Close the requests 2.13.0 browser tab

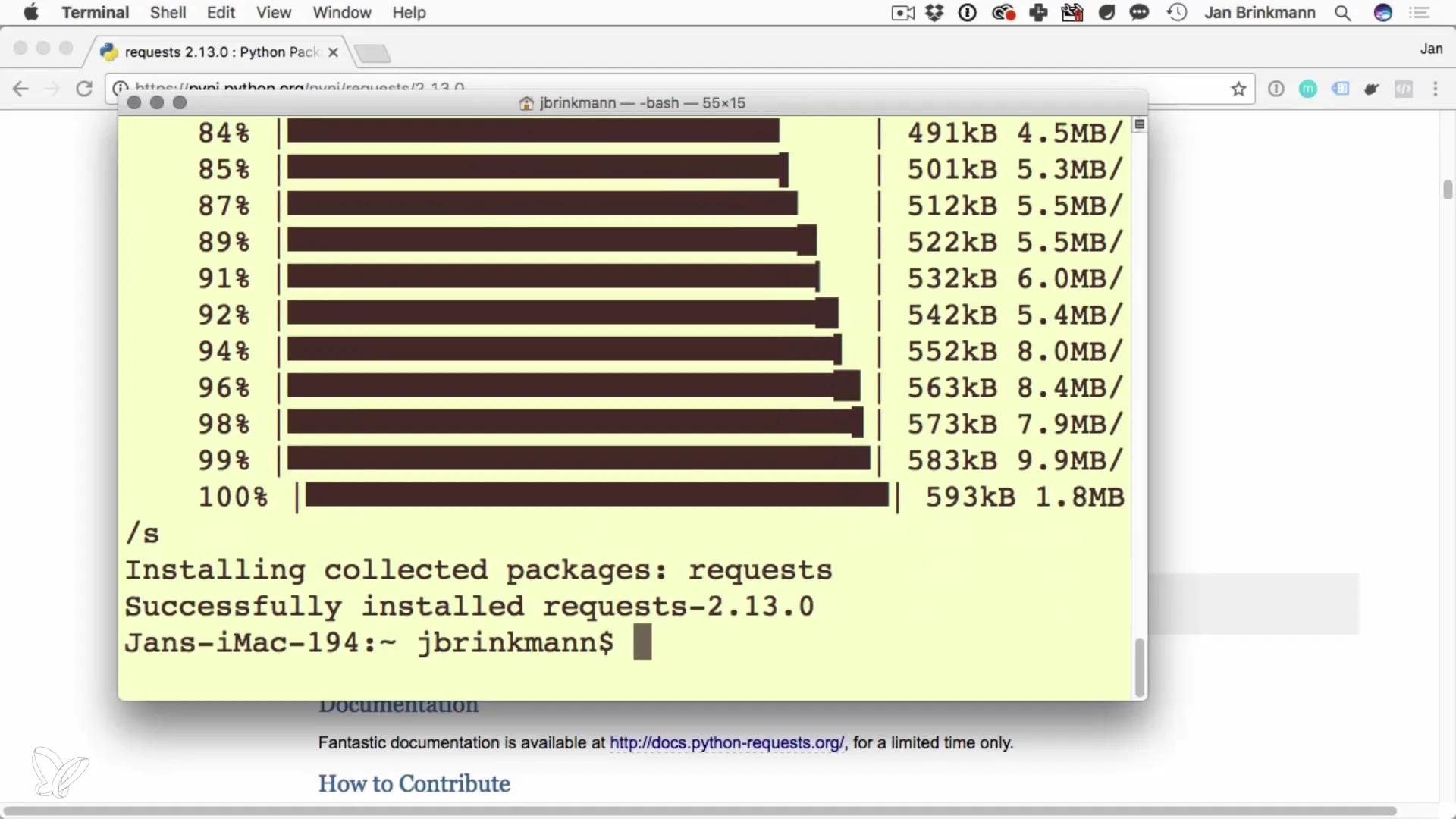point(333,52)
